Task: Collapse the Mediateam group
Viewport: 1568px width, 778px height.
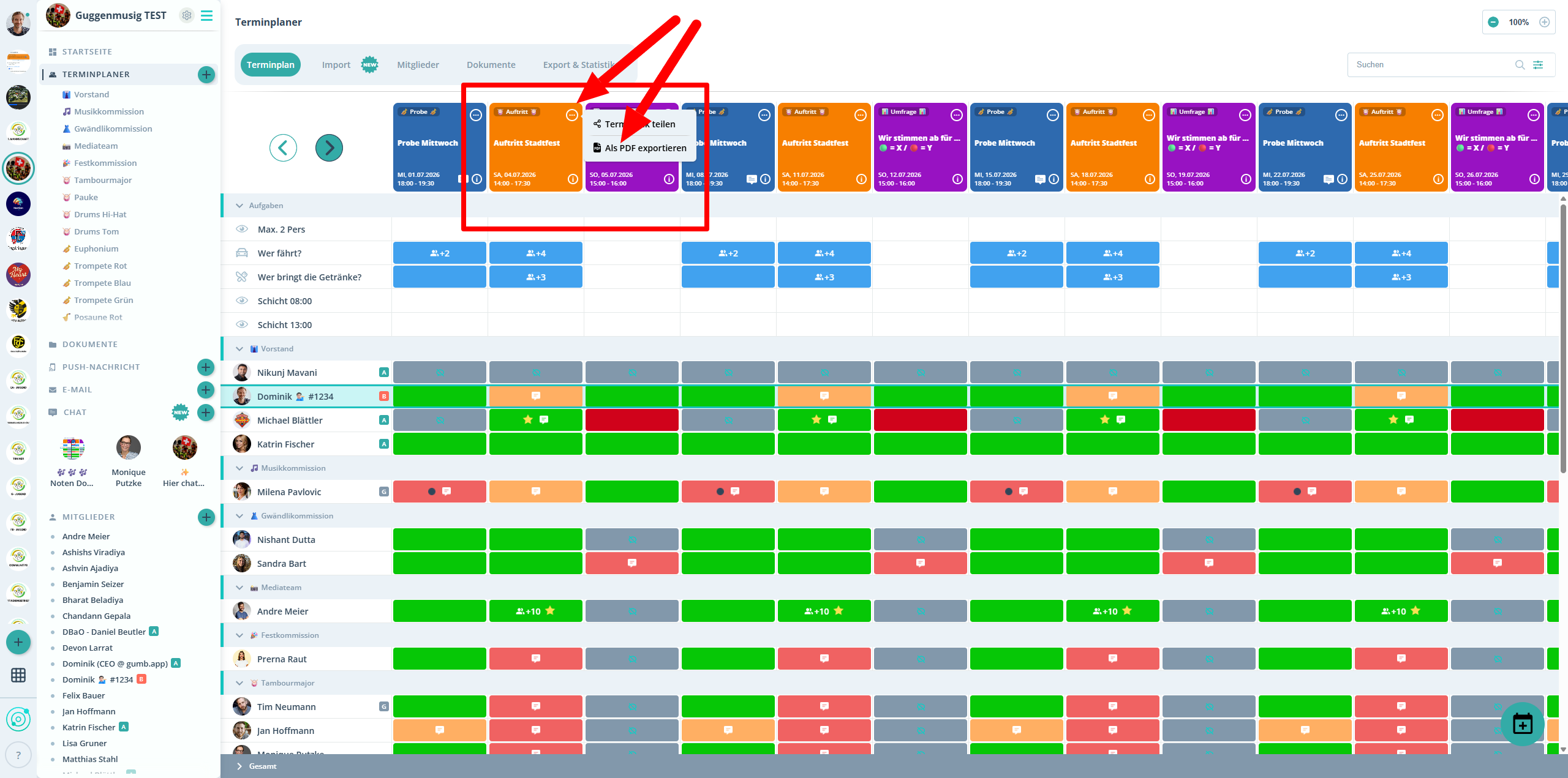Action: [239, 588]
